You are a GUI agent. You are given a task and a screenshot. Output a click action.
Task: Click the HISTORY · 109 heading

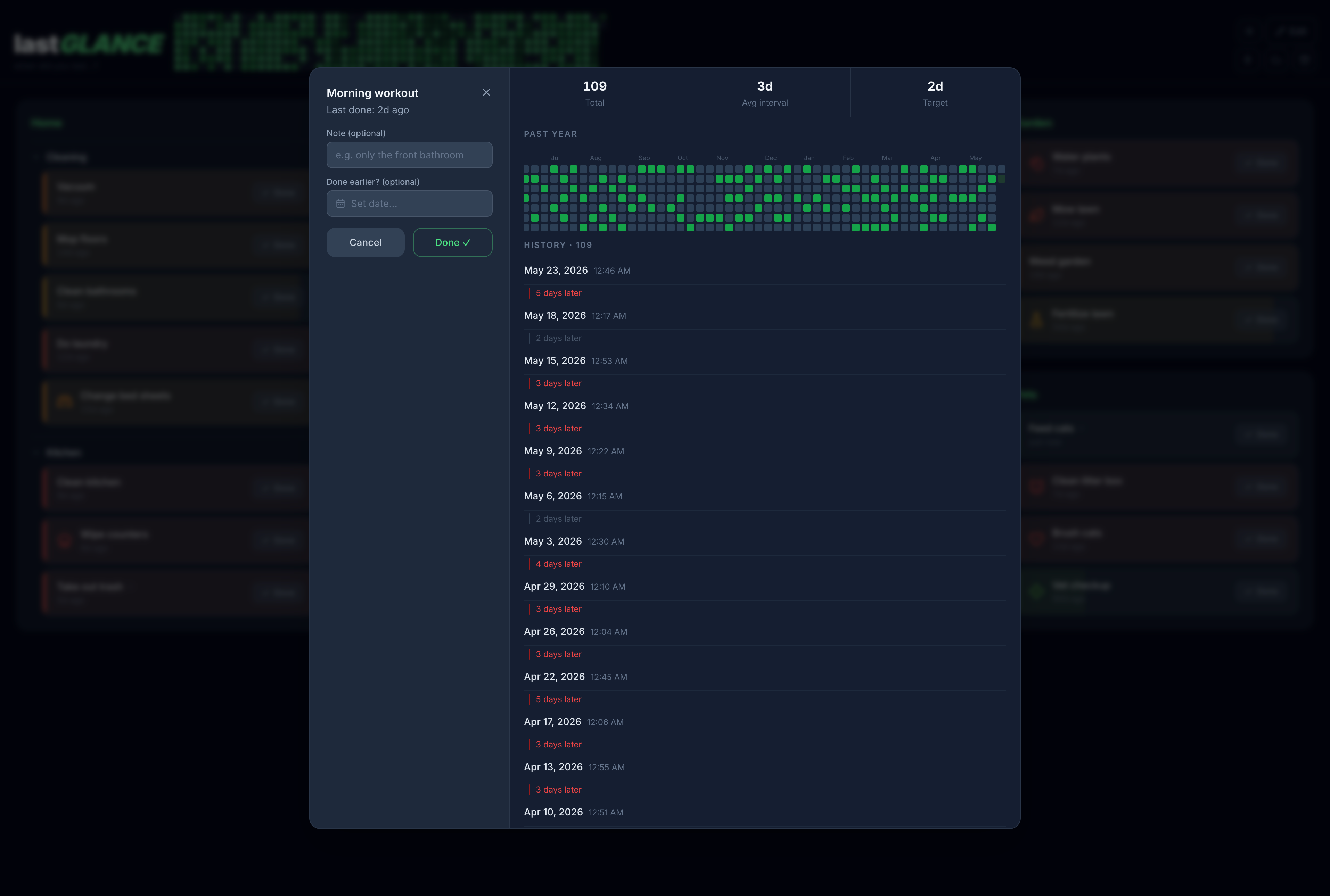[x=558, y=245]
